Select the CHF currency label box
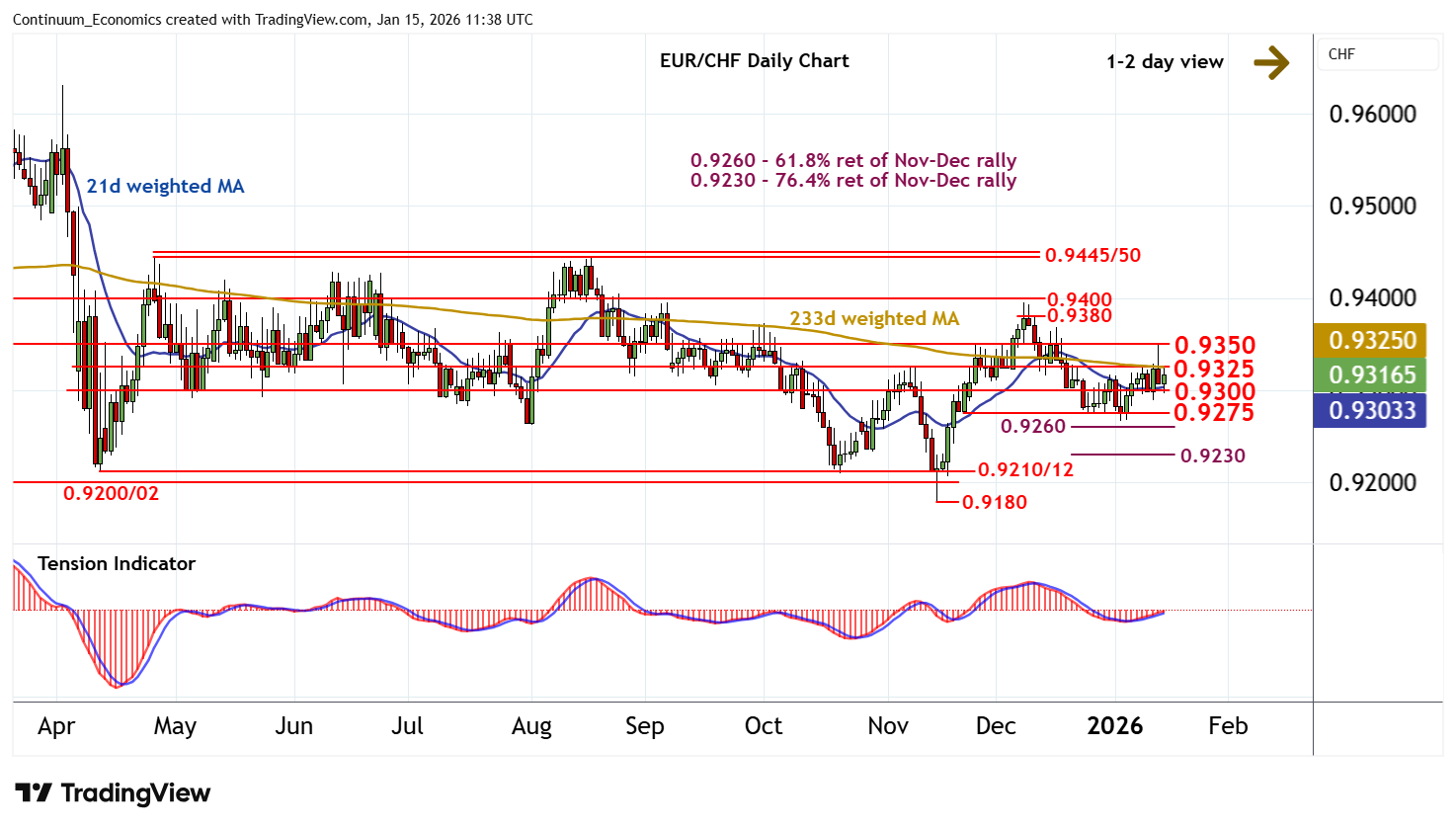The image size is (1456, 830). point(1377,54)
